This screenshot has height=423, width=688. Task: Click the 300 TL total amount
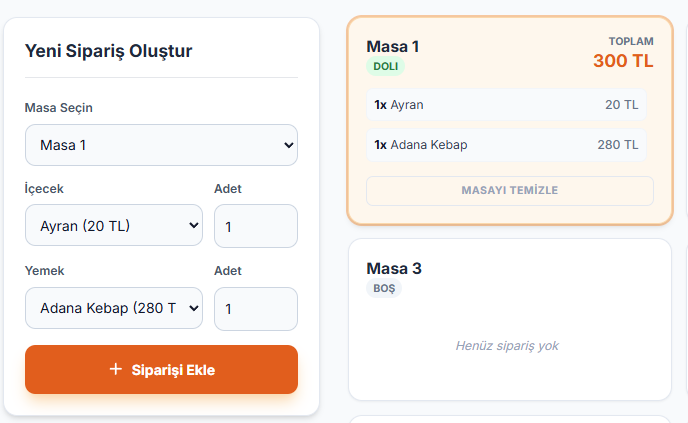pyautogui.click(x=623, y=61)
